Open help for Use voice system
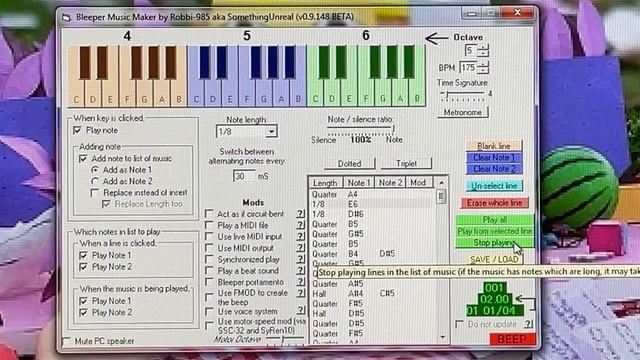Screen dimensions: 640x360 coord(300,310)
